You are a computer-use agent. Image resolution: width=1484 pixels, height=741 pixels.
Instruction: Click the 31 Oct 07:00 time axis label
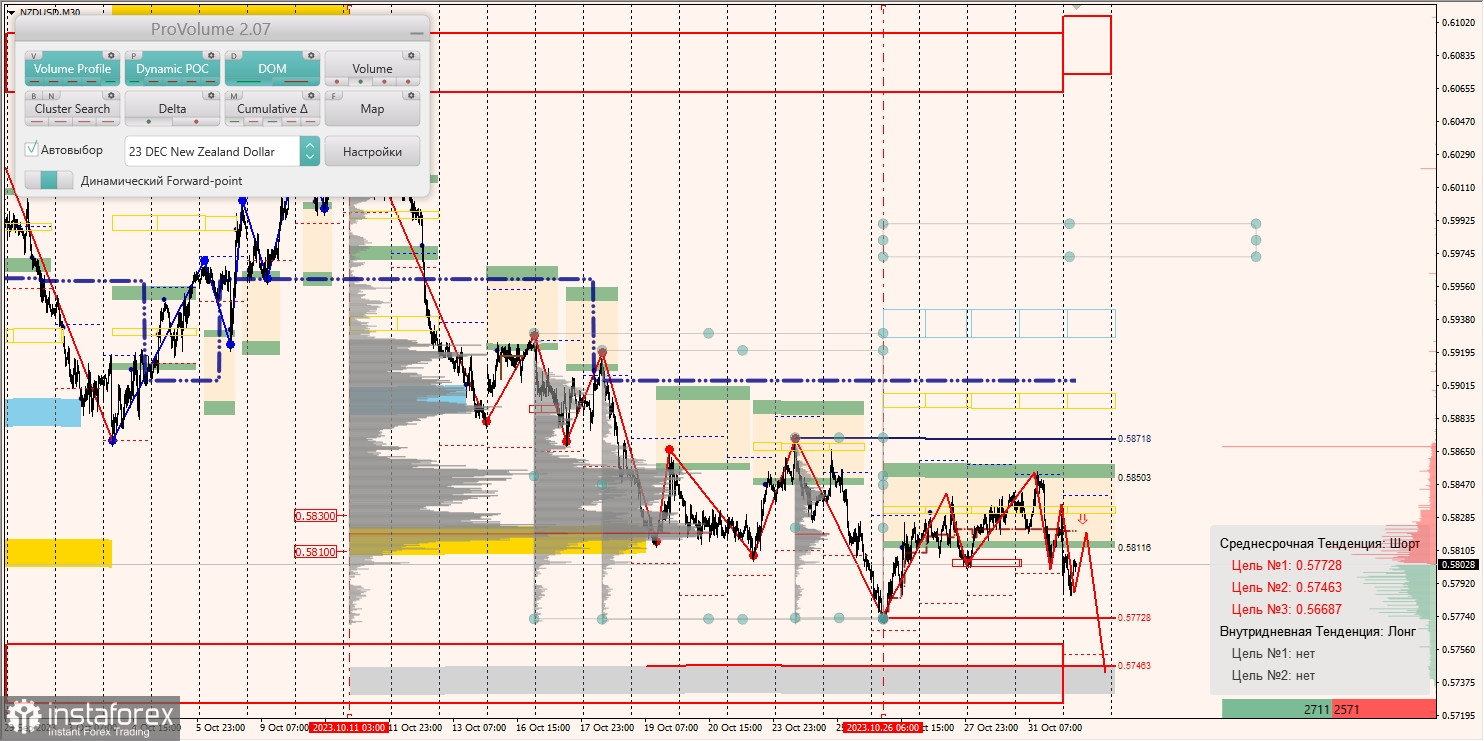click(1053, 728)
